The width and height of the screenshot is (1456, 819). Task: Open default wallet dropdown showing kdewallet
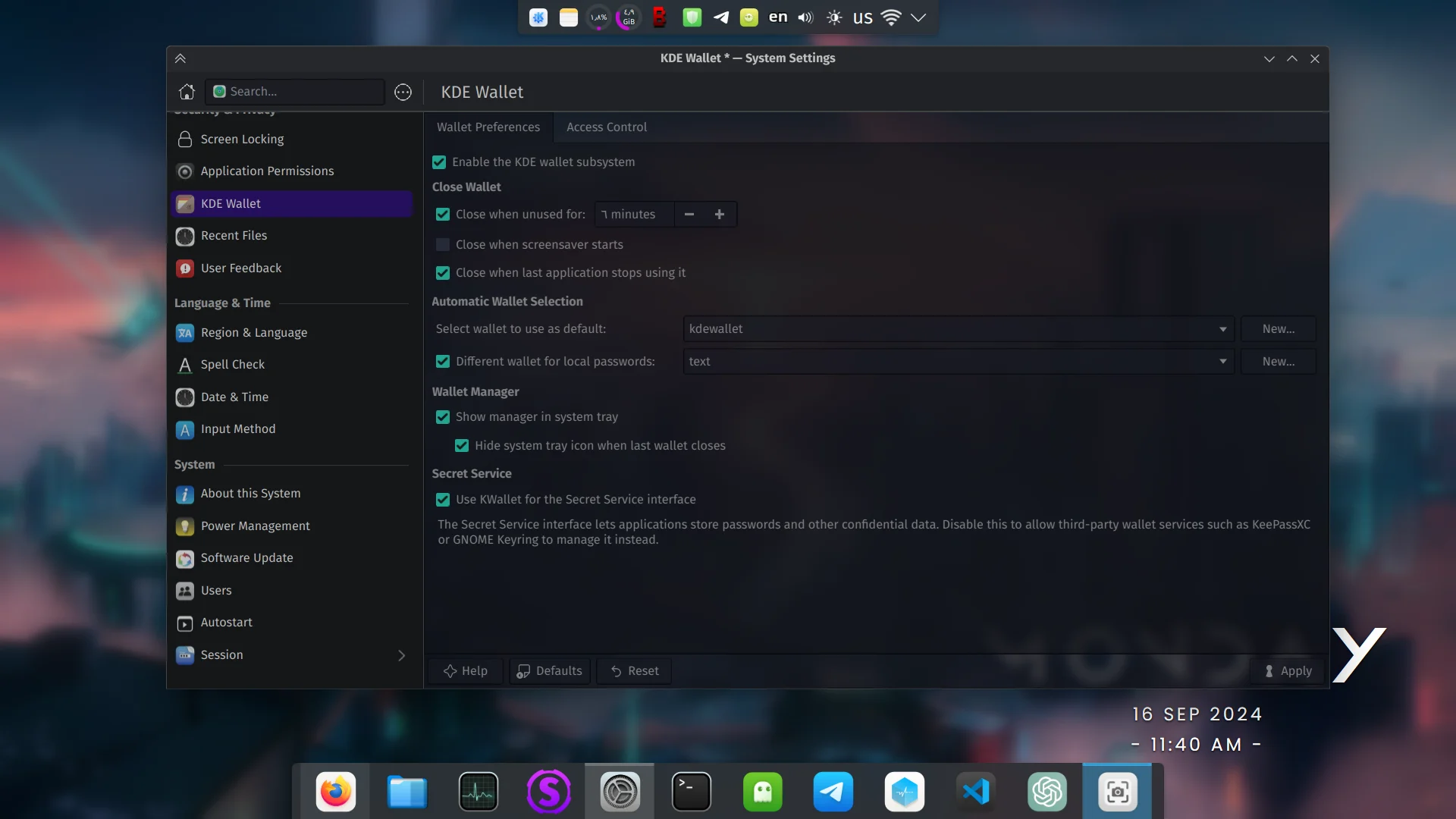(959, 329)
